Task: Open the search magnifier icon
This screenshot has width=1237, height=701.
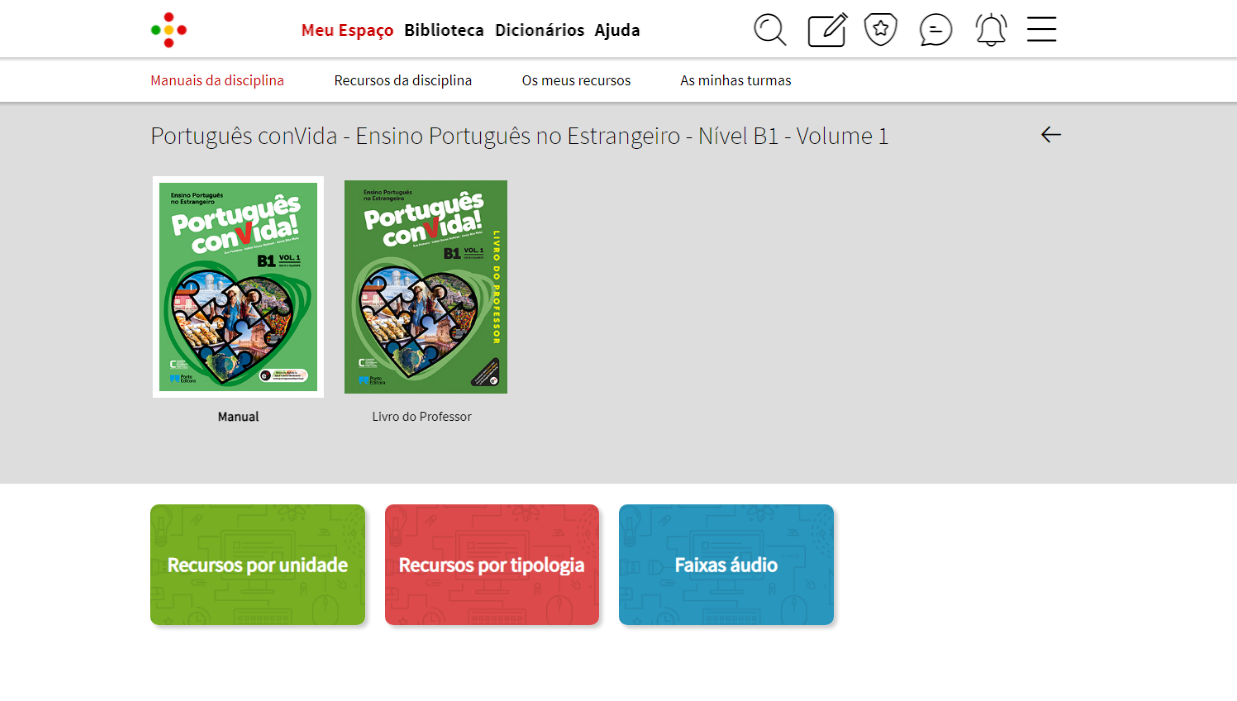Action: coord(770,30)
